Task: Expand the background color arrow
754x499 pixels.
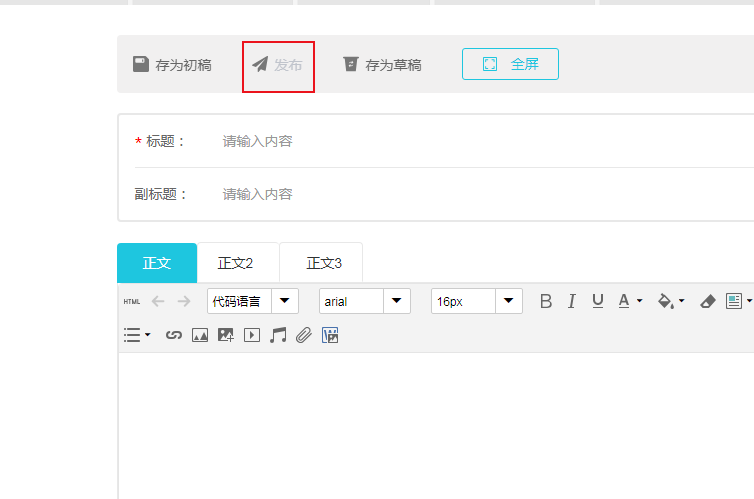Action: [681, 301]
